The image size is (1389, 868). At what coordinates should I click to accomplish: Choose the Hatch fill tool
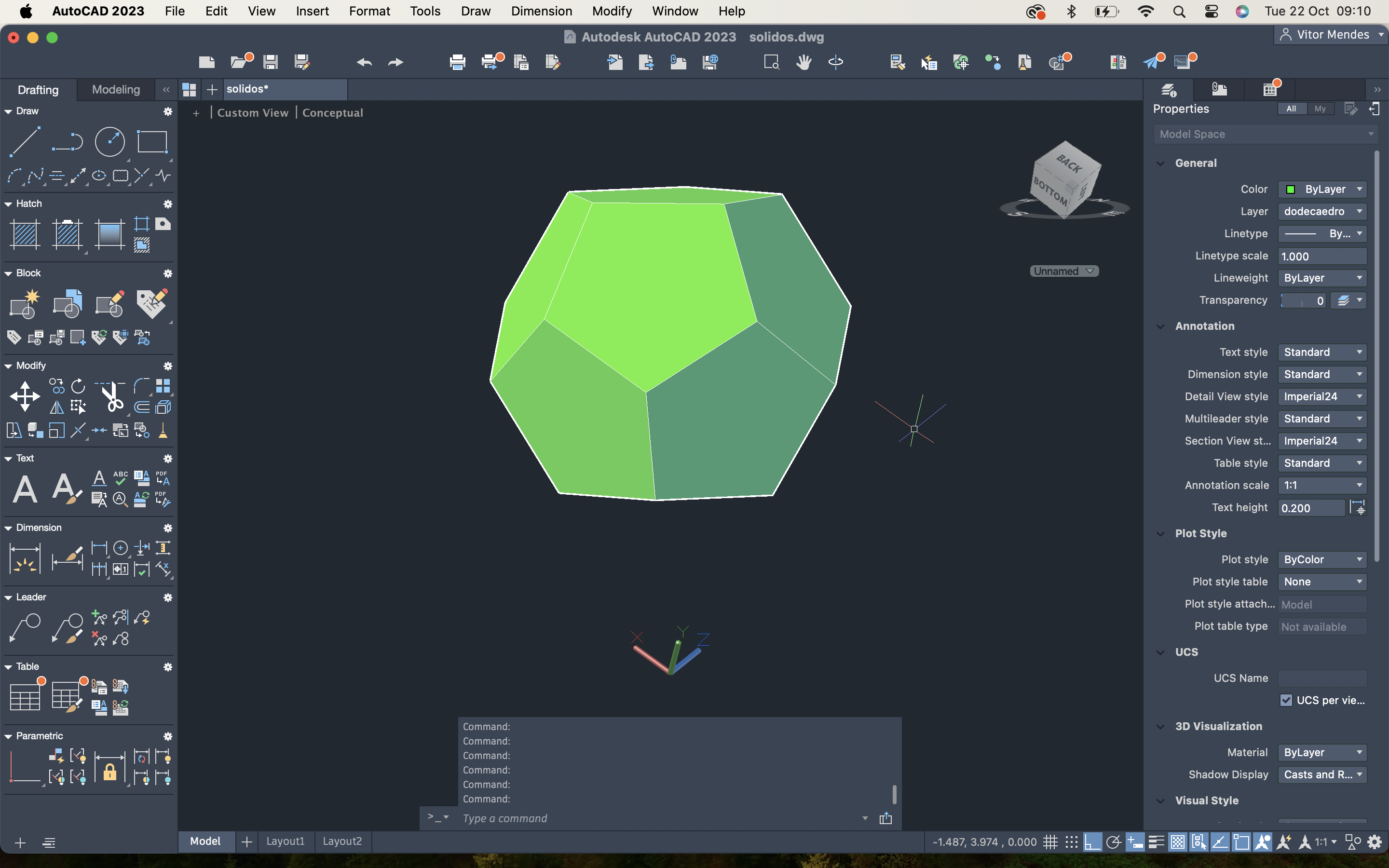tap(25, 234)
